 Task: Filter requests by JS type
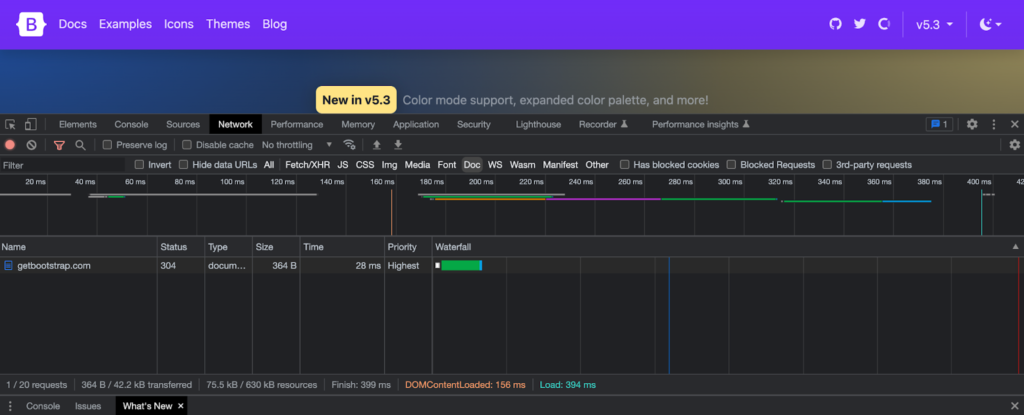click(x=343, y=165)
